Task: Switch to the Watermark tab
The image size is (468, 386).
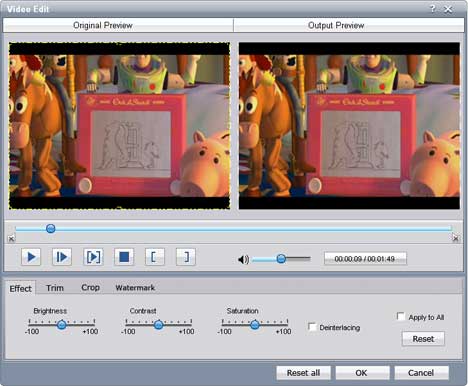Action: (x=135, y=288)
